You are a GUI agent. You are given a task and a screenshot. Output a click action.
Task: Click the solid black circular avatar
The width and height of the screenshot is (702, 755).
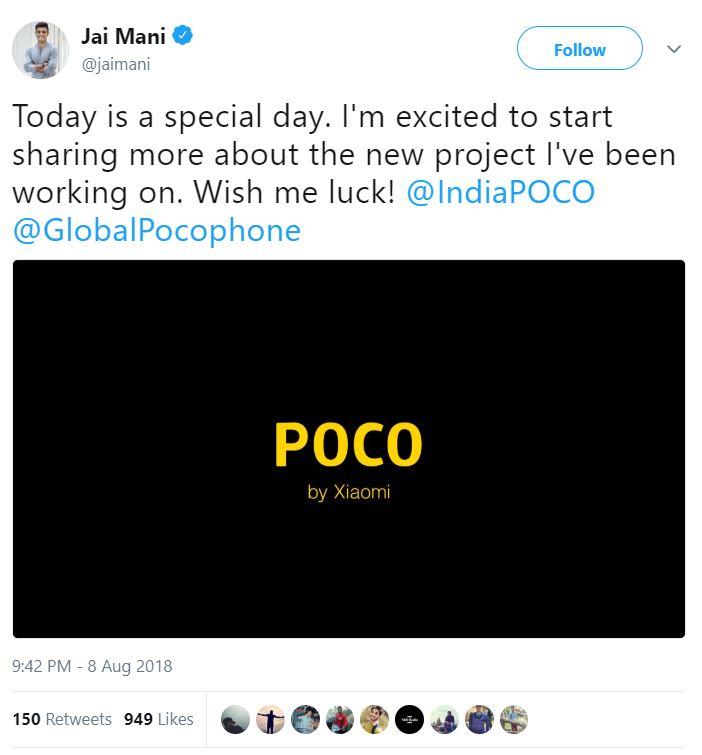pyautogui.click(x=409, y=719)
